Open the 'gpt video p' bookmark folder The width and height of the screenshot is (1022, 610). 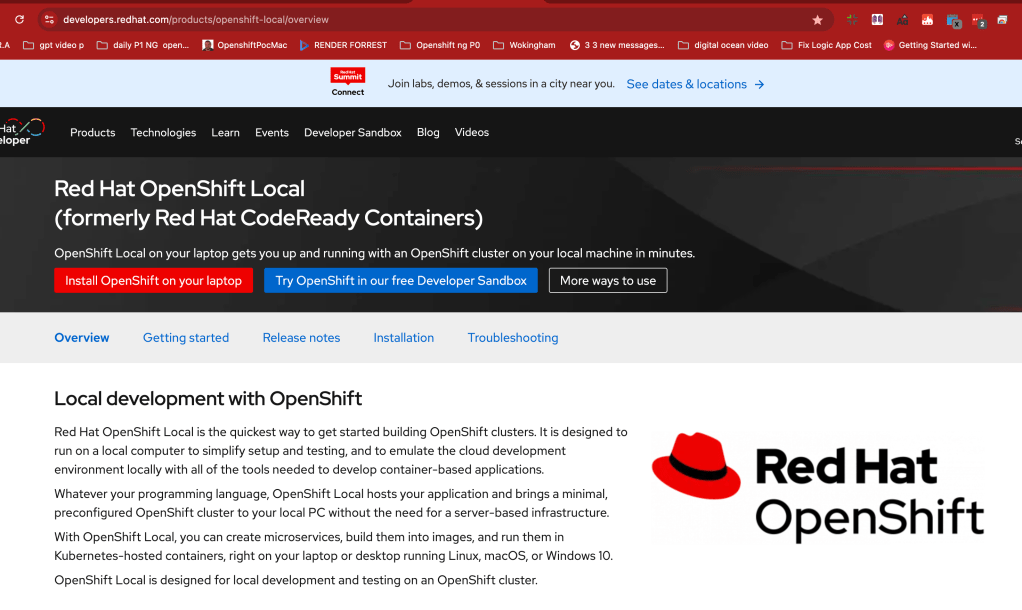[x=53, y=45]
